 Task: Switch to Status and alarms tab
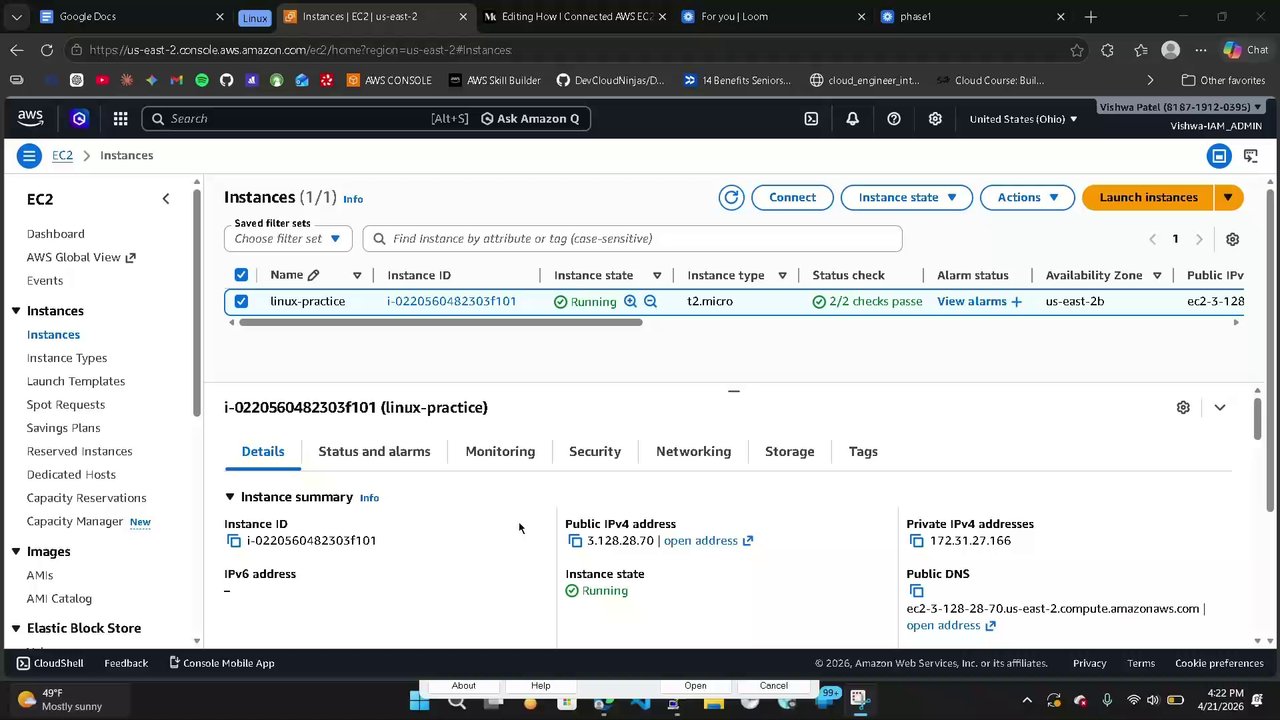(374, 451)
